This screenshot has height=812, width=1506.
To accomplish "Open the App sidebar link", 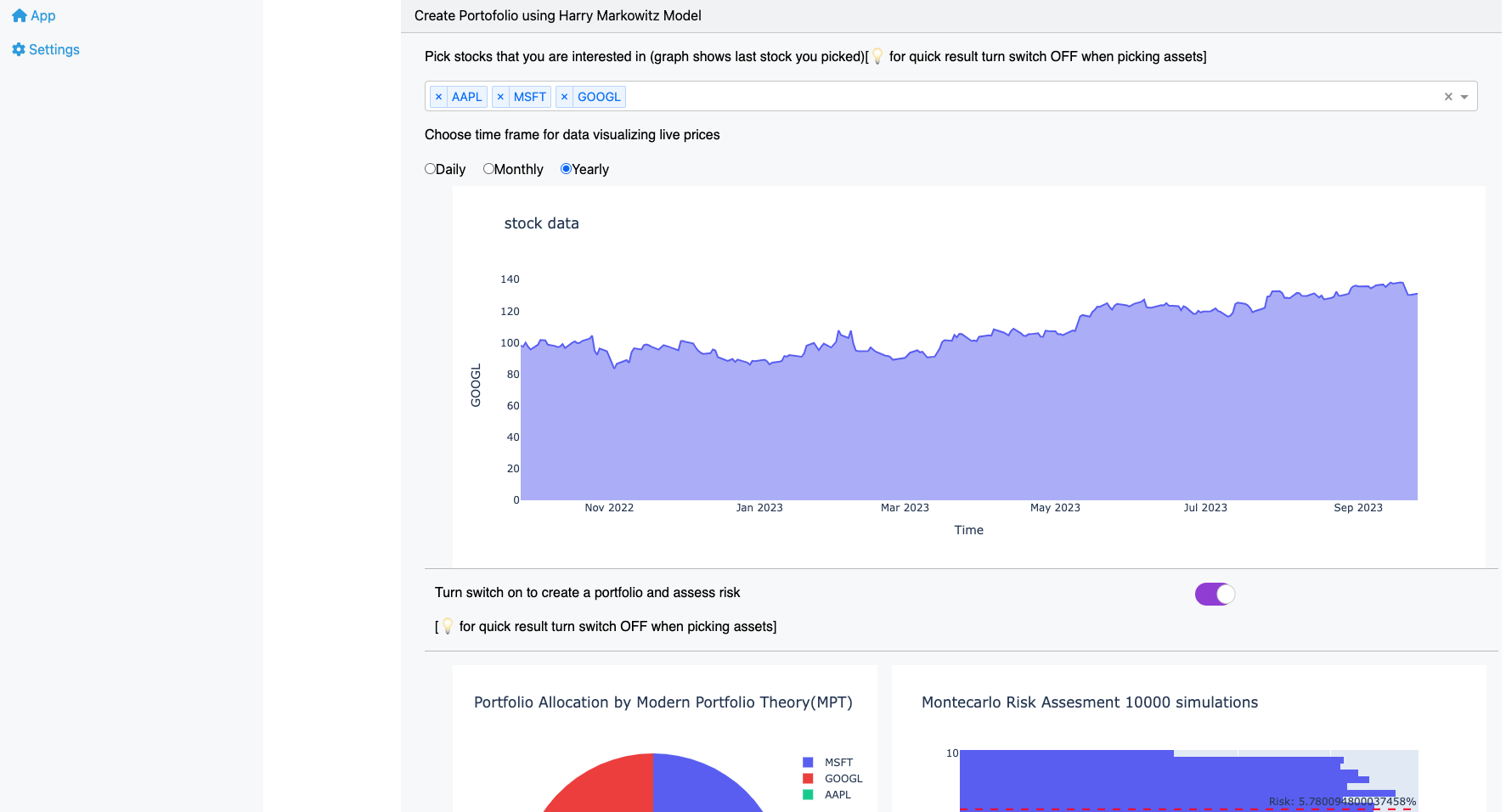I will [x=34, y=15].
